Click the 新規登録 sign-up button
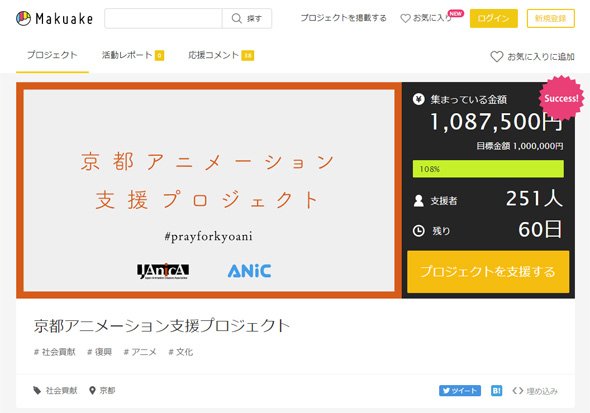The height and width of the screenshot is (413, 590). [550, 18]
